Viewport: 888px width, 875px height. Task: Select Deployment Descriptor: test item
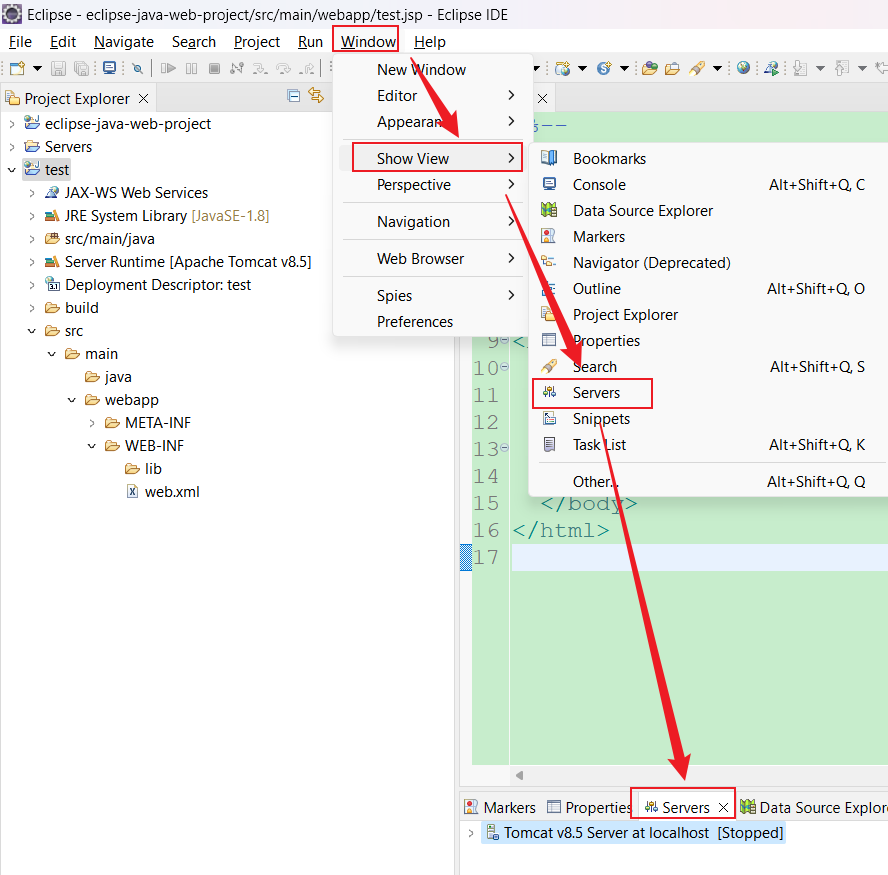pyautogui.click(x=157, y=285)
